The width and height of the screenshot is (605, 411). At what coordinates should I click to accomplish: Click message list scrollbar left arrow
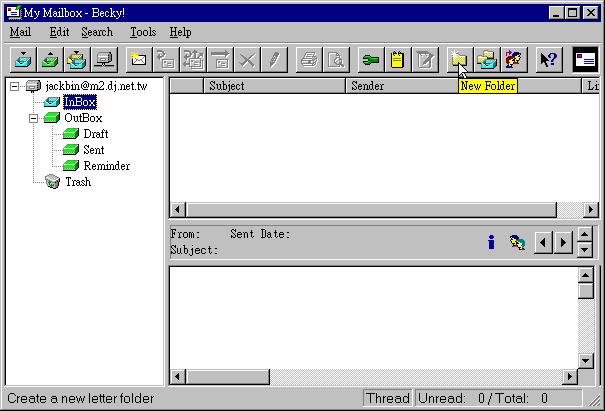[177, 210]
